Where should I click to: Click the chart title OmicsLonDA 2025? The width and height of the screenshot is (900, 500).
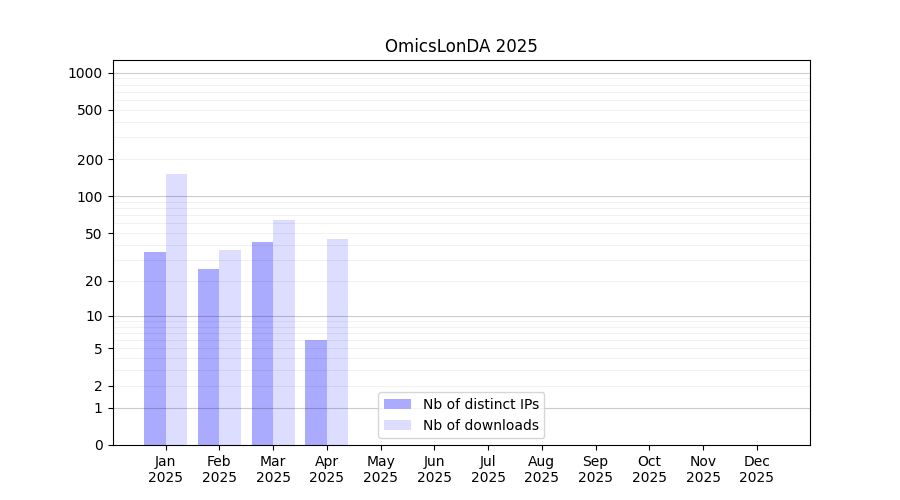point(461,46)
